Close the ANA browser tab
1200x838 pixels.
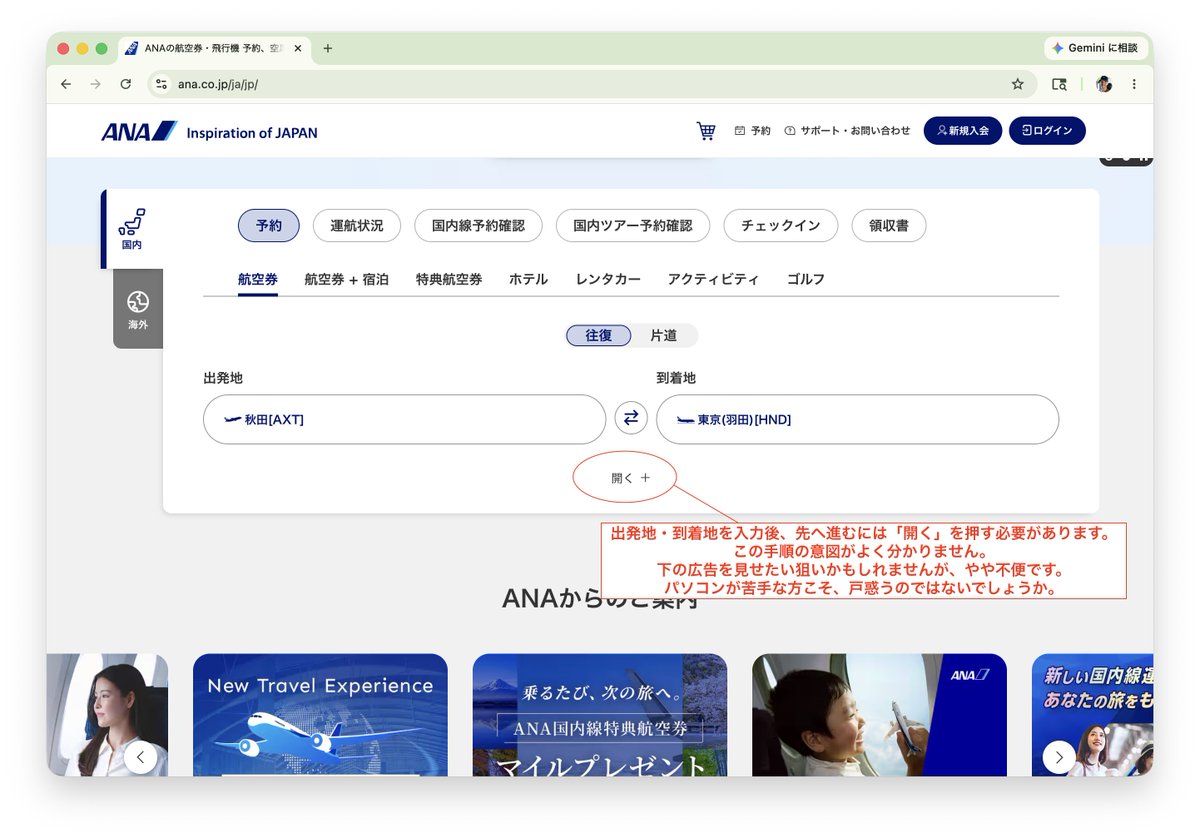pyautogui.click(x=298, y=48)
